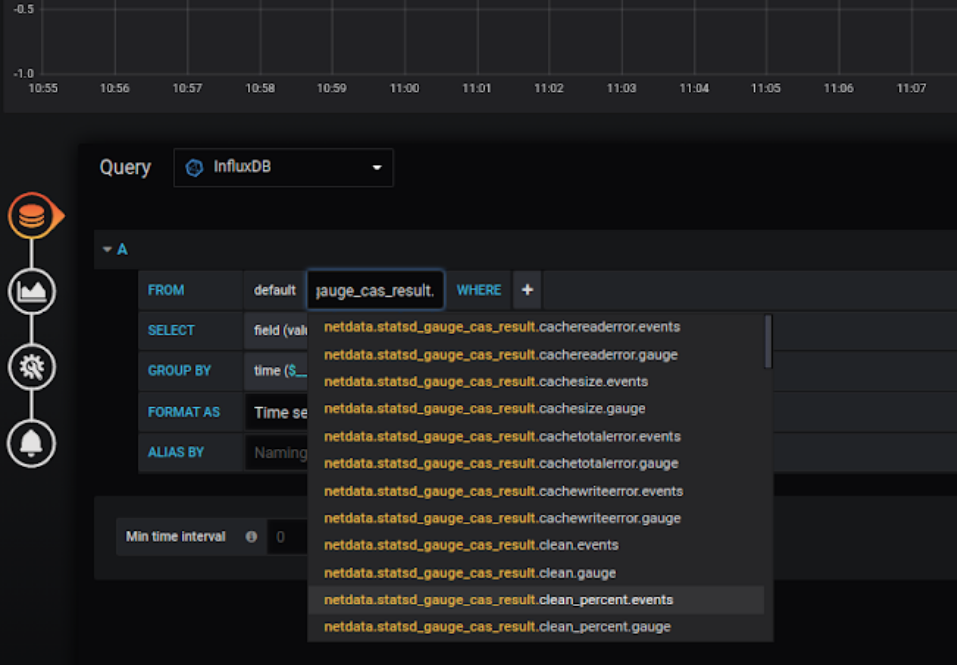Select cachesize.gauge measurement
957x665 pixels.
(x=484, y=409)
